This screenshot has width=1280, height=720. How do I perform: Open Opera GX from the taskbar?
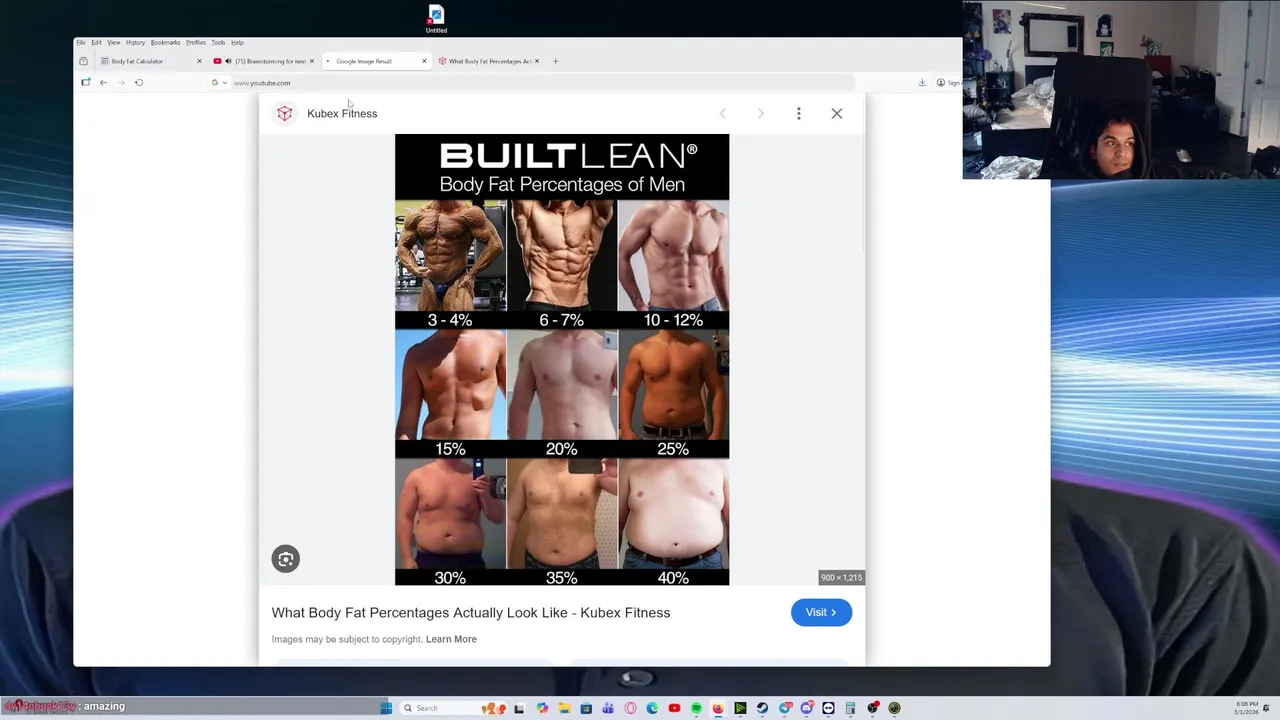[x=630, y=708]
